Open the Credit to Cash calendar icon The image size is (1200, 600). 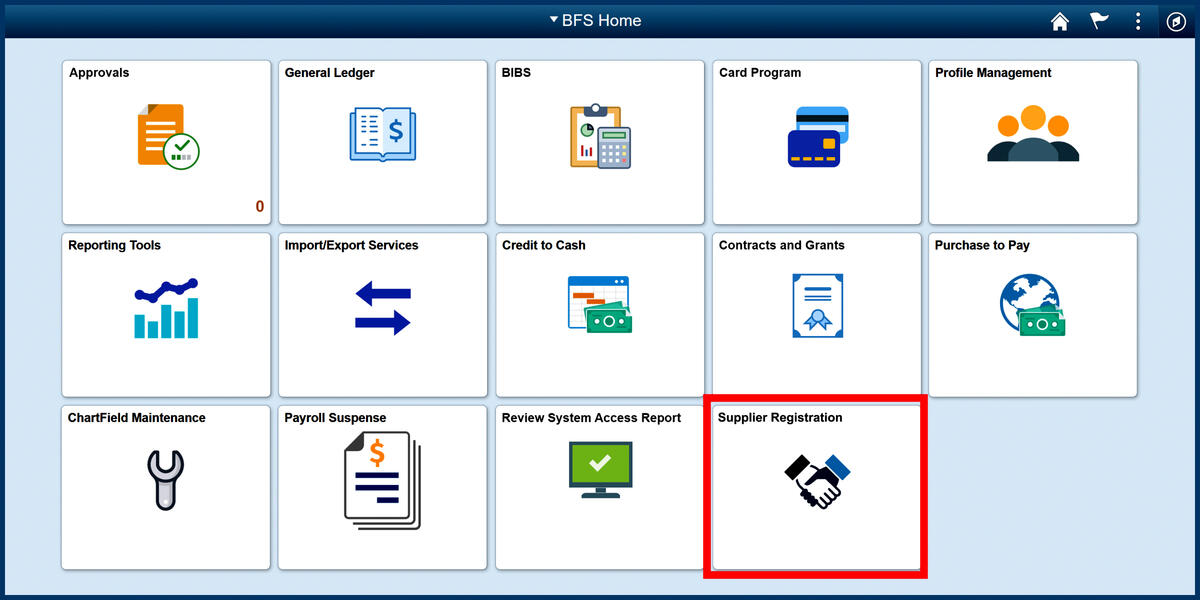click(x=600, y=305)
